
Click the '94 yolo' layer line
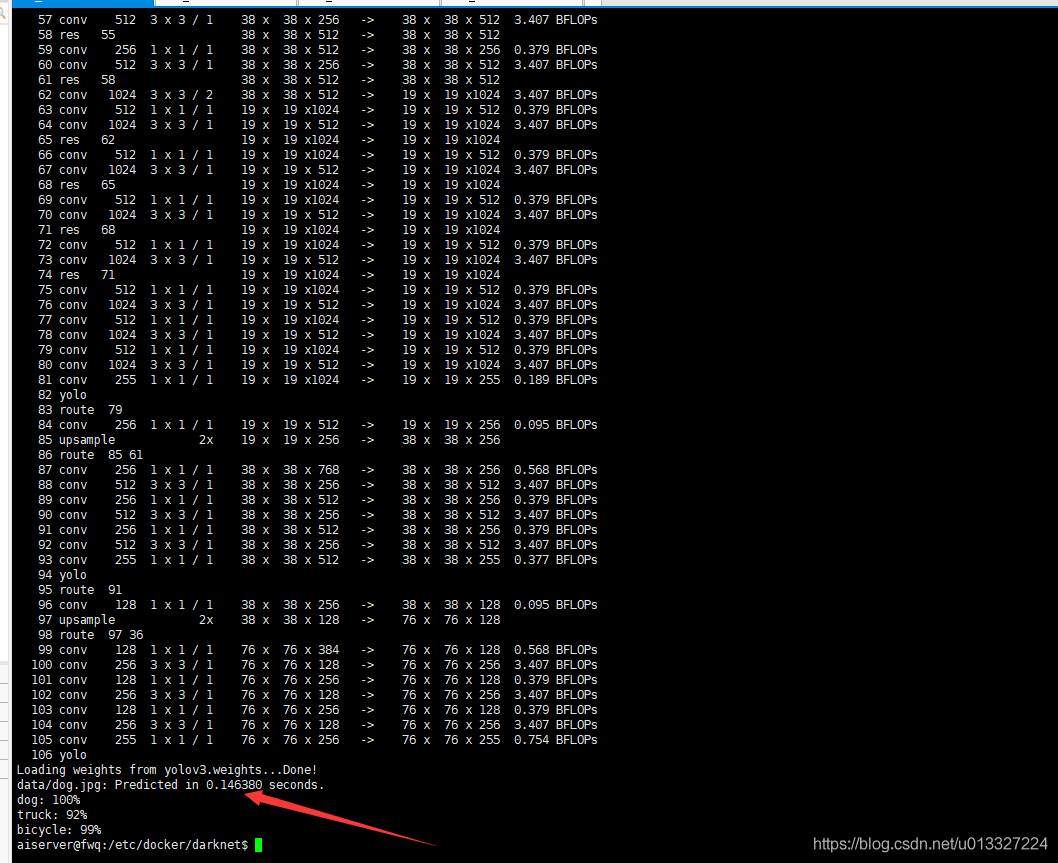pos(62,575)
